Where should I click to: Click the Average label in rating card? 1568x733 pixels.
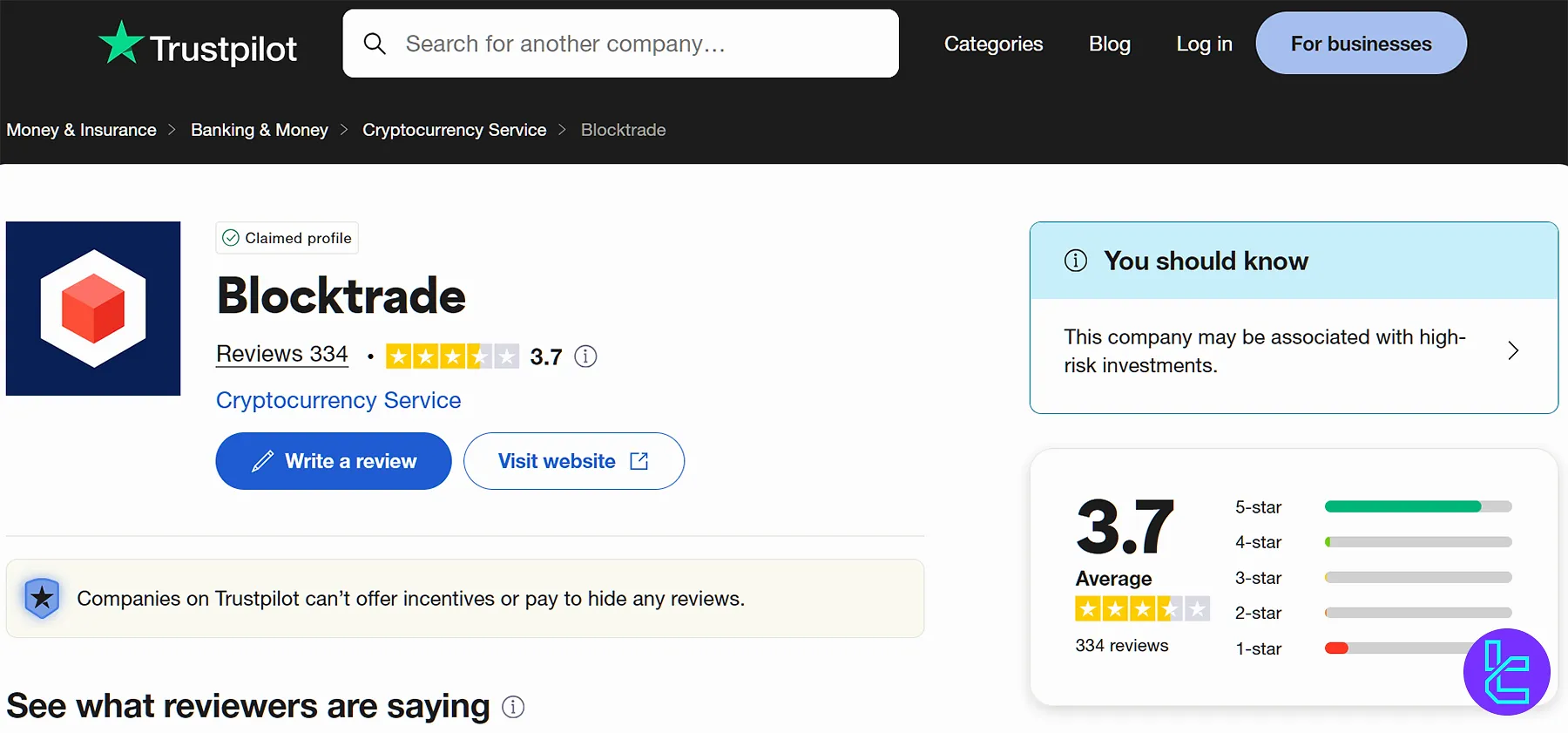1113,579
